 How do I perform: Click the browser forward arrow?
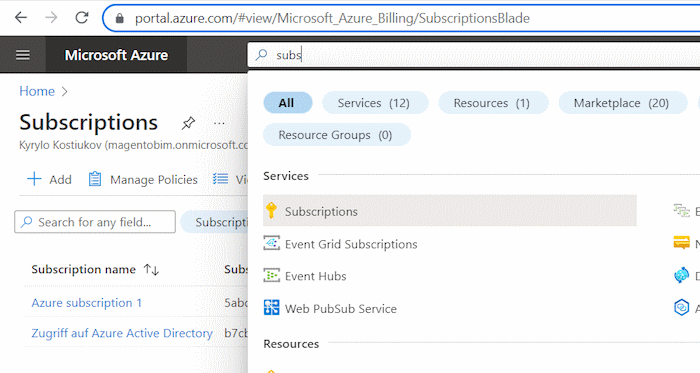coord(51,18)
